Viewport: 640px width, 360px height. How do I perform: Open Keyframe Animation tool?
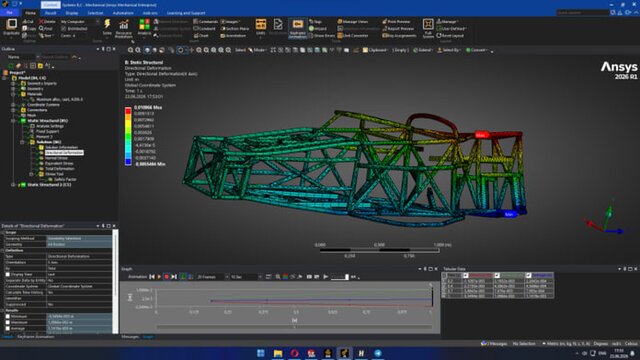click(298, 28)
